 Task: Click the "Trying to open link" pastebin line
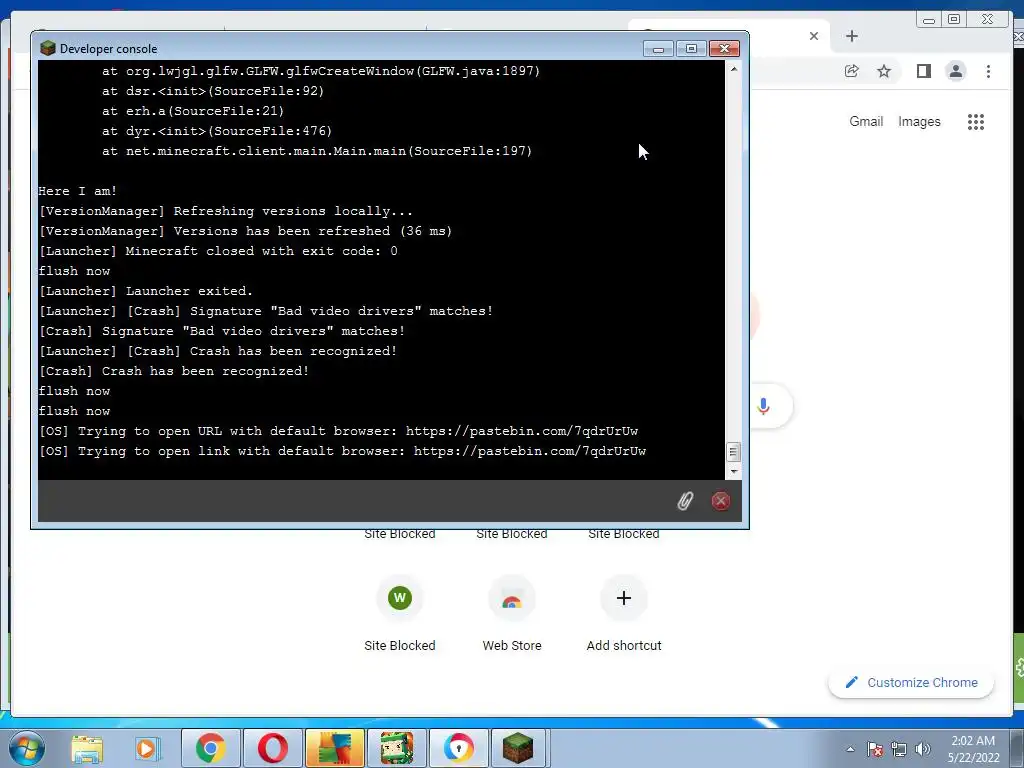pyautogui.click(x=342, y=451)
